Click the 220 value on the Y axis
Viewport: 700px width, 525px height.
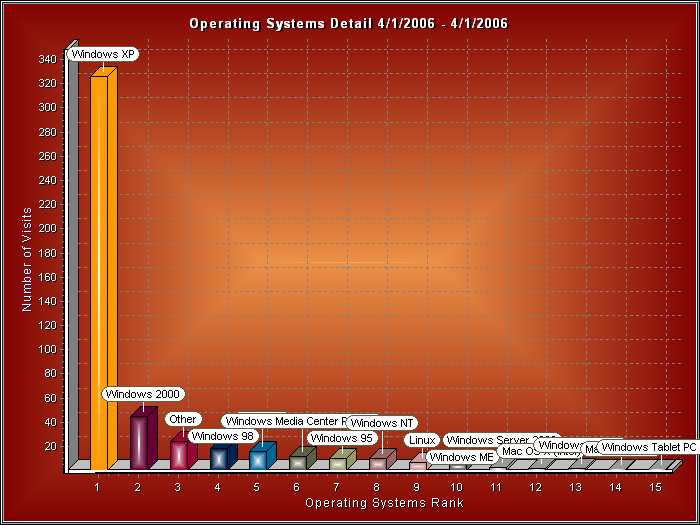[x=48, y=204]
